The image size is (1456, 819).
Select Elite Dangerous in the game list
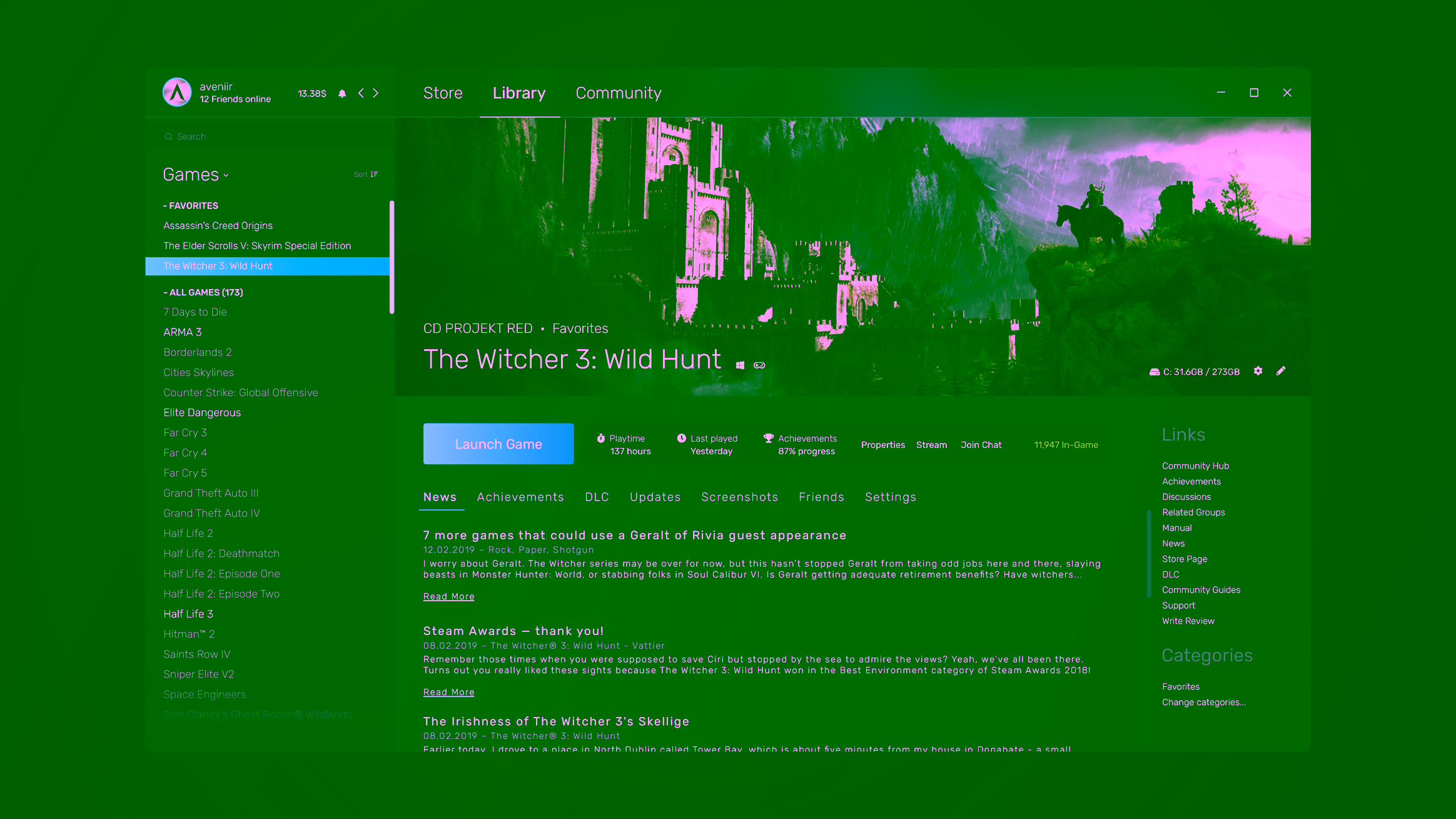click(202, 412)
